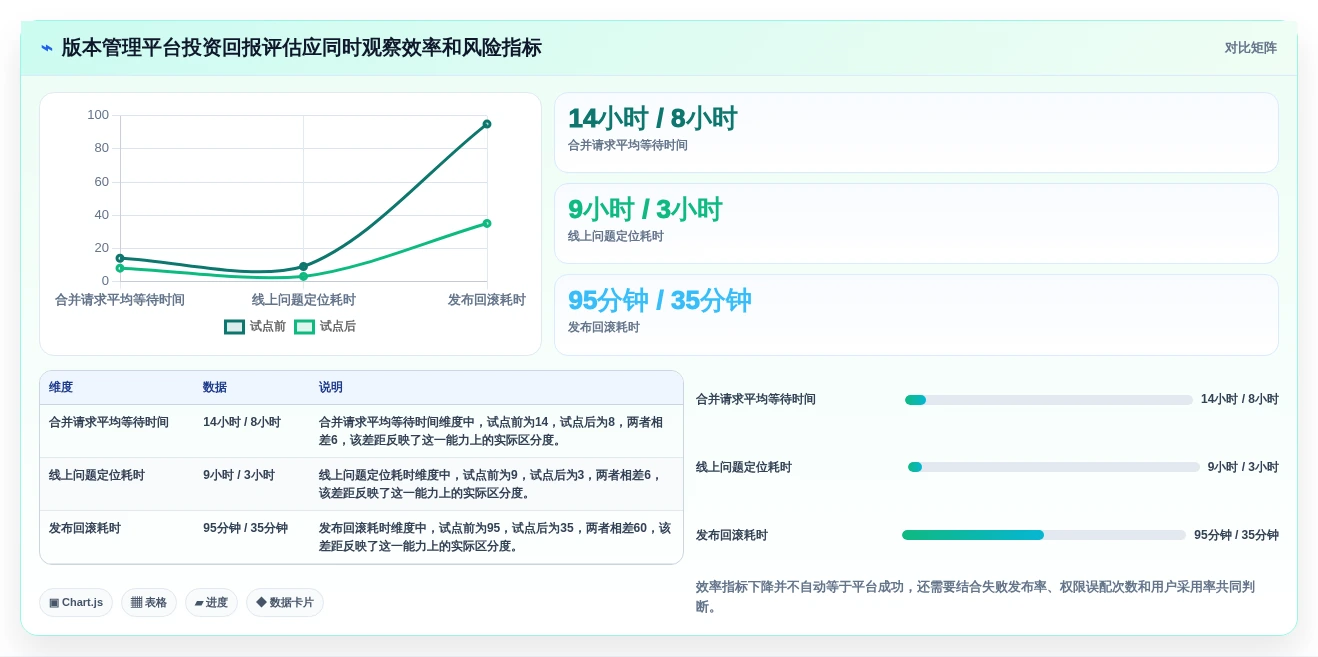The width and height of the screenshot is (1318, 657).
Task: Click the 合并请求平均等待时间 chart axis label
Action: 120,300
